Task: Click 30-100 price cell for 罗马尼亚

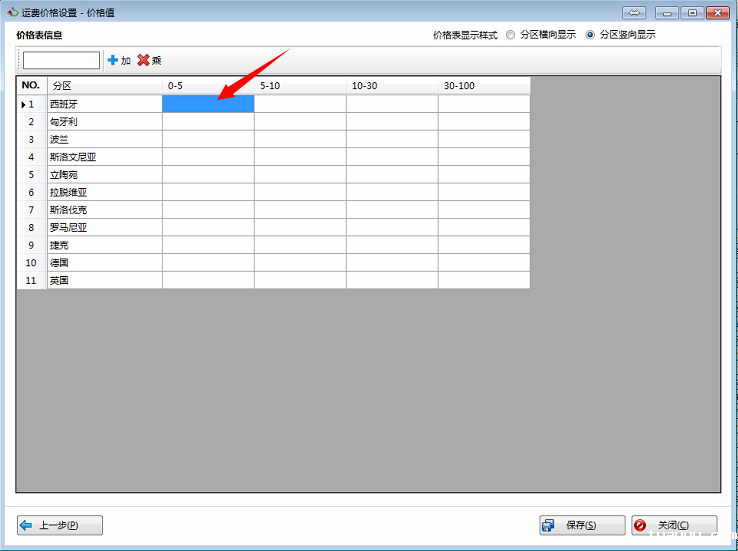Action: [x=484, y=227]
